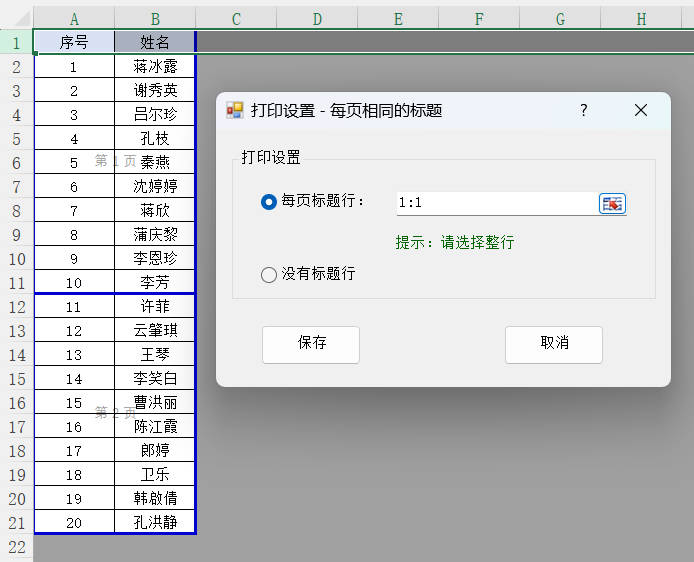Select column A header
Viewport: 694px width, 562px height.
pos(74,19)
